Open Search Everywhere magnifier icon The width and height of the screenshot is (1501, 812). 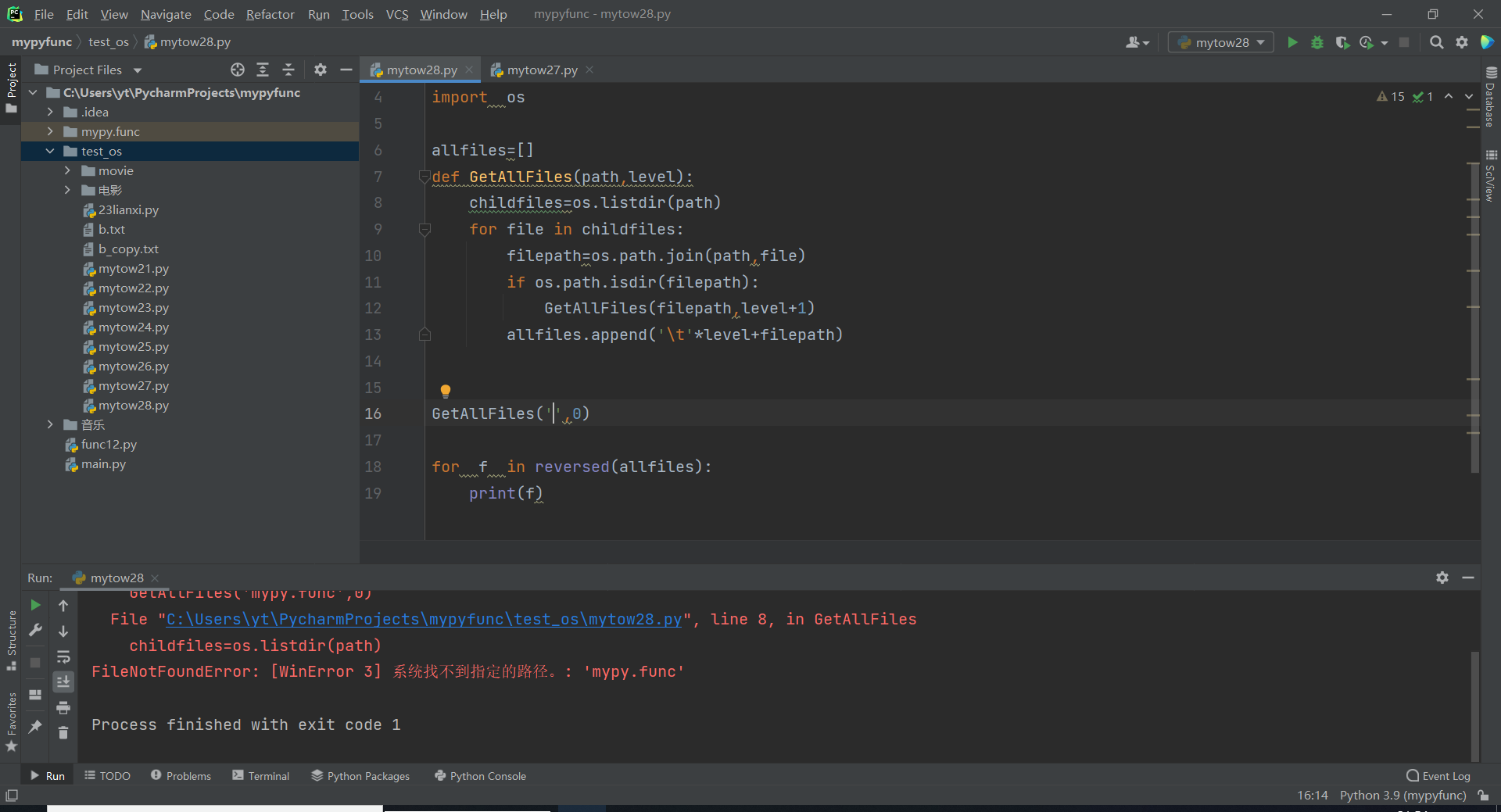pos(1436,42)
